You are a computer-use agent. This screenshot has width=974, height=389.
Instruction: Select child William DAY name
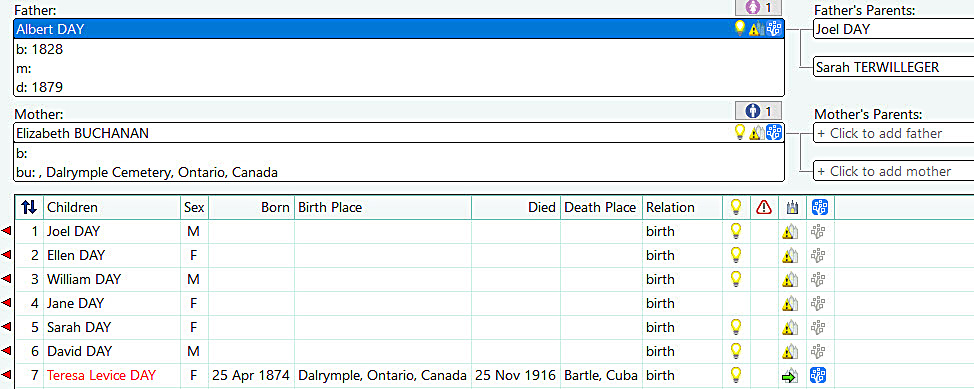pos(84,280)
